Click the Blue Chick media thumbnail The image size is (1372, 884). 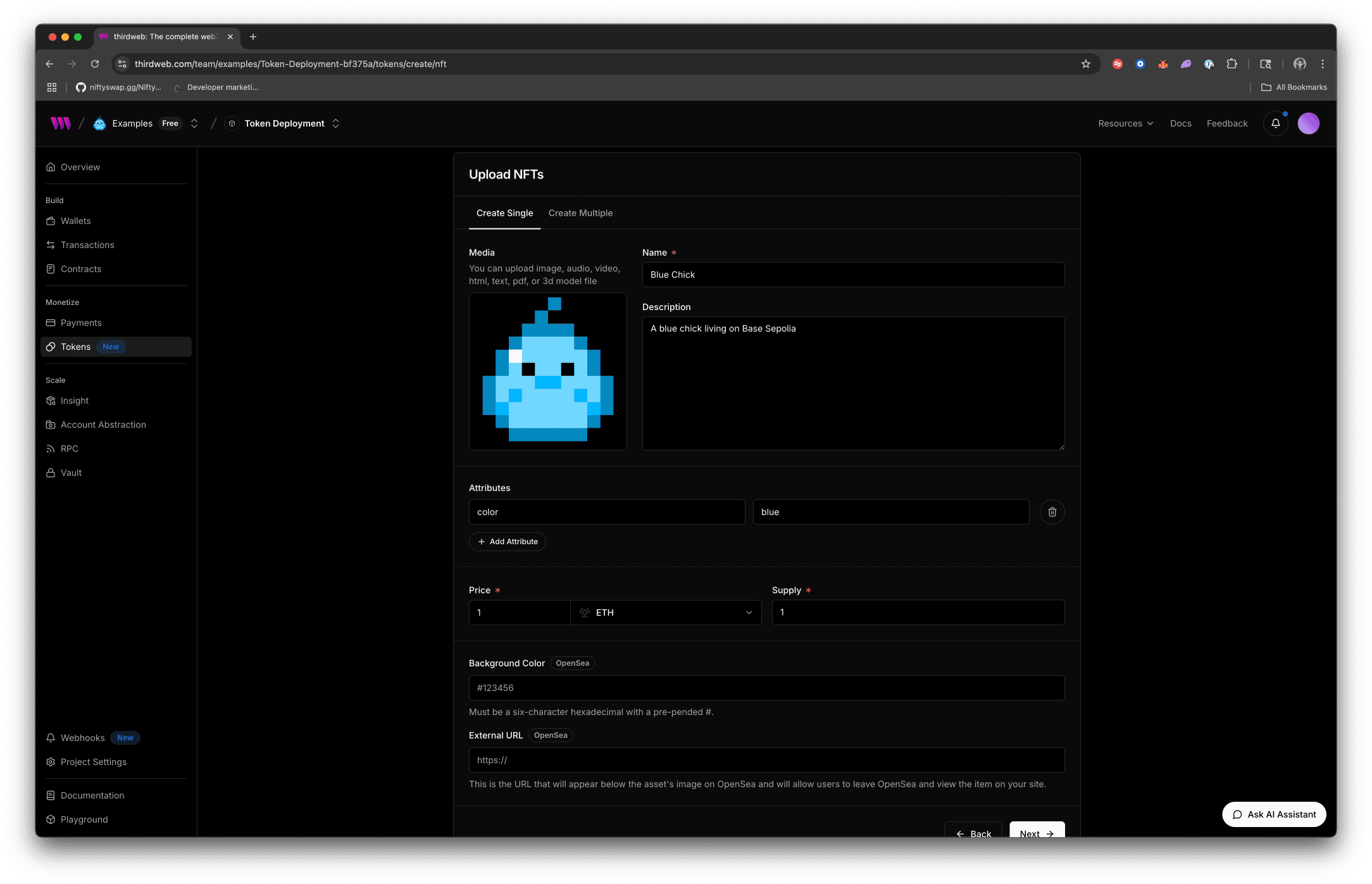547,371
